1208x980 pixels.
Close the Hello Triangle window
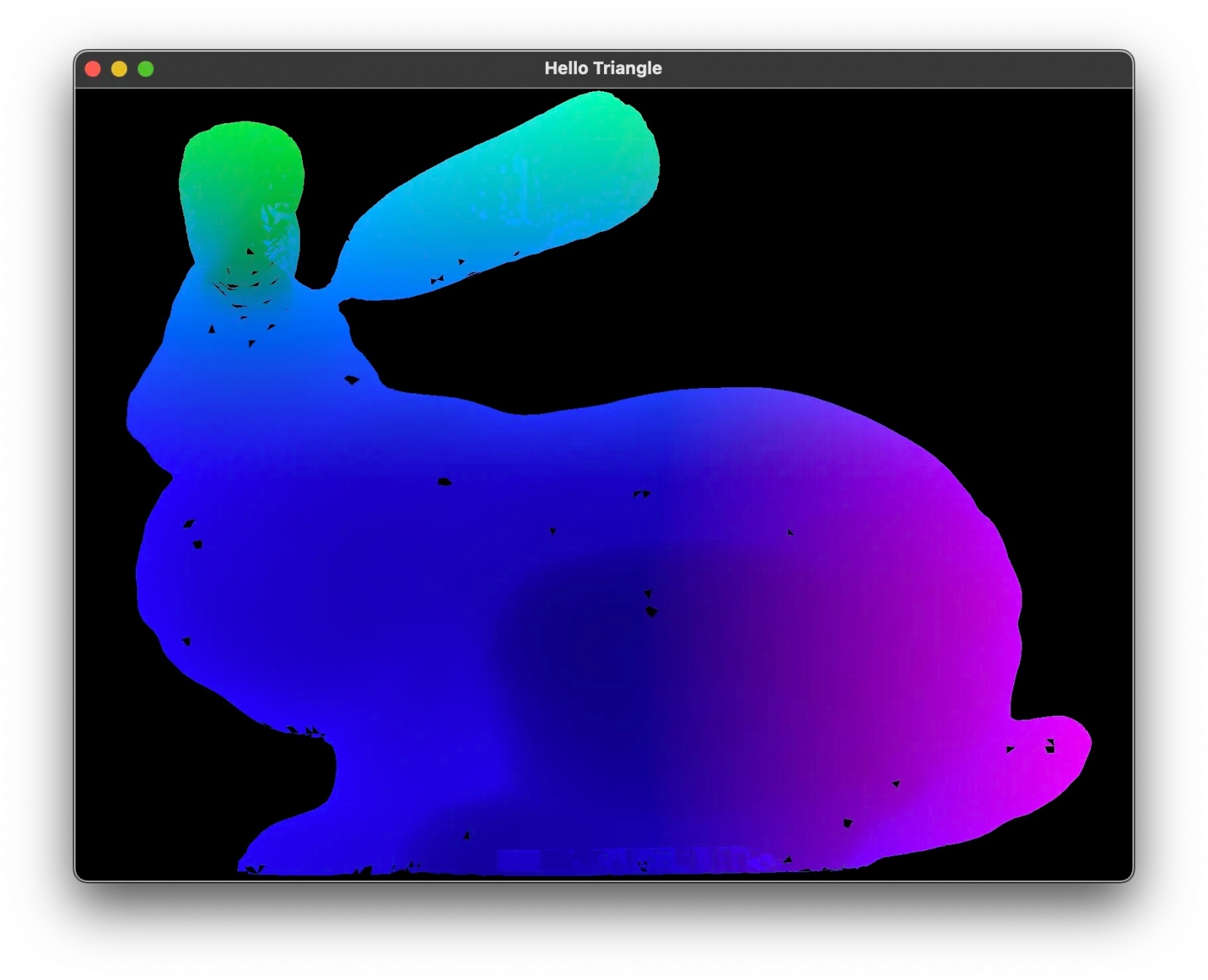[x=93, y=69]
